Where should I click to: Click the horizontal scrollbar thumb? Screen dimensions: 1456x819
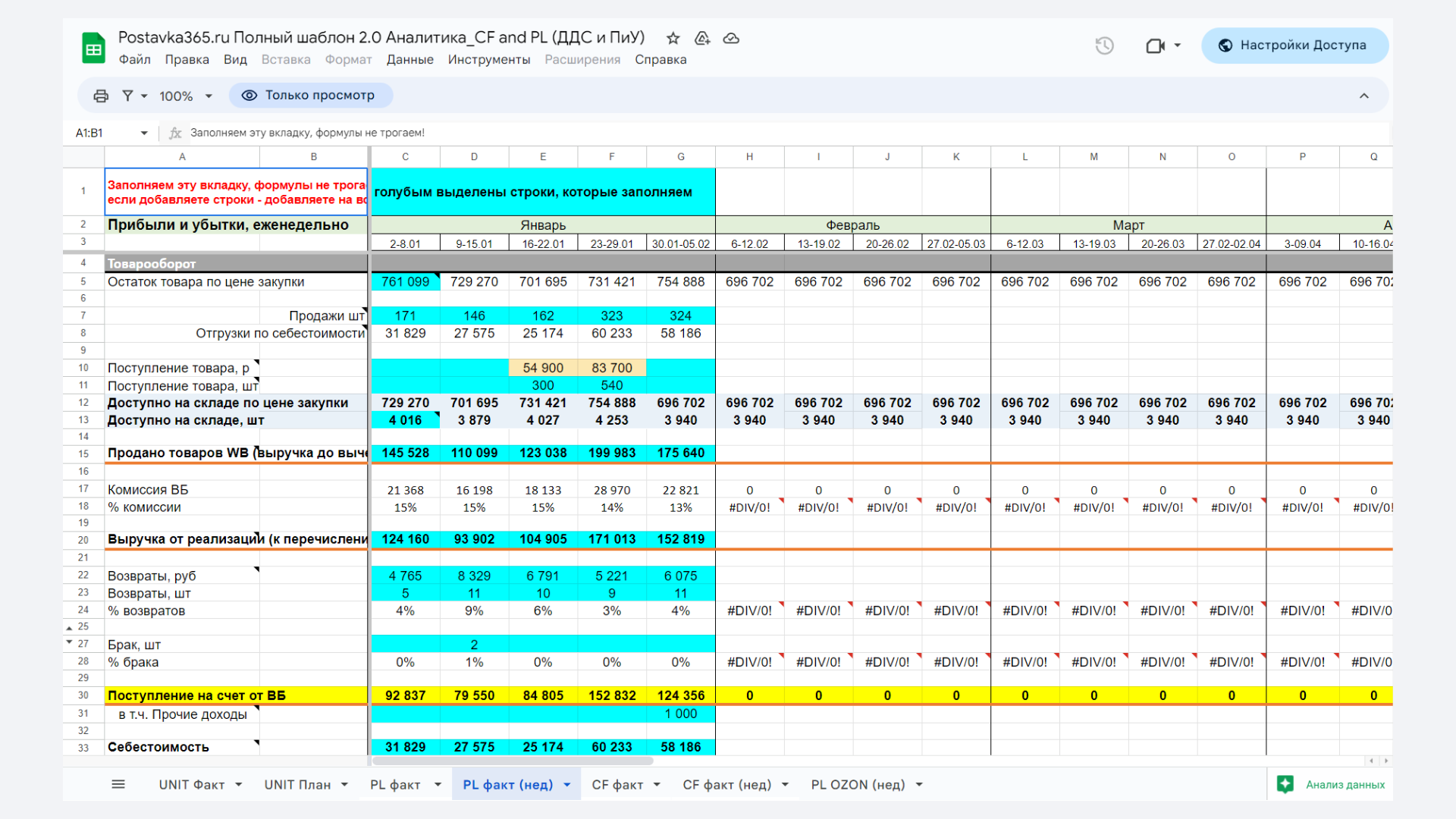click(513, 761)
